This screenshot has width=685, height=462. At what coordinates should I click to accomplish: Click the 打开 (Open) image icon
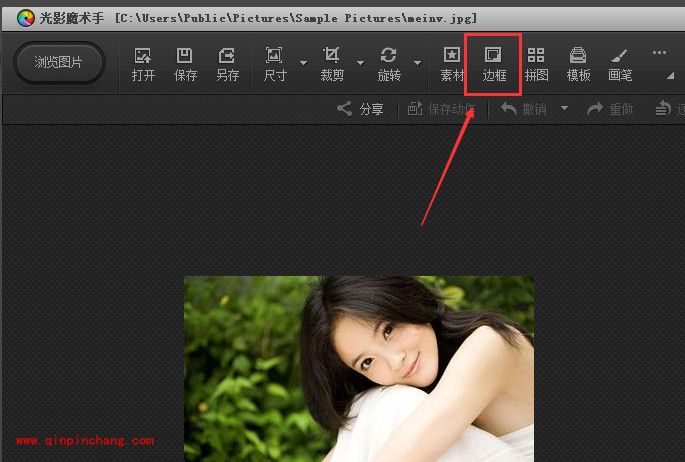[143, 64]
